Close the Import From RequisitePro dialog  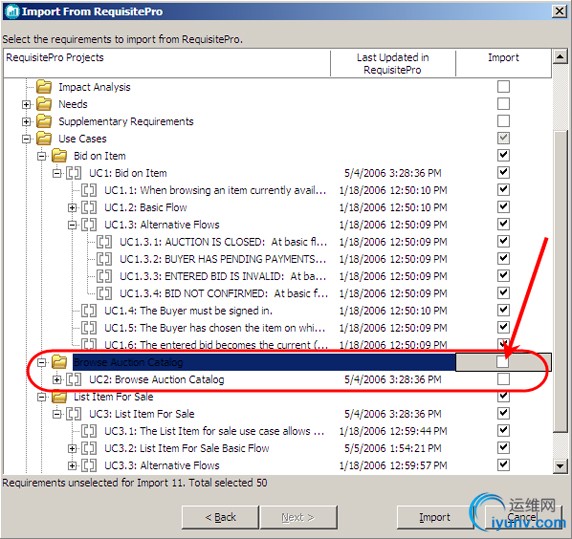(560, 11)
